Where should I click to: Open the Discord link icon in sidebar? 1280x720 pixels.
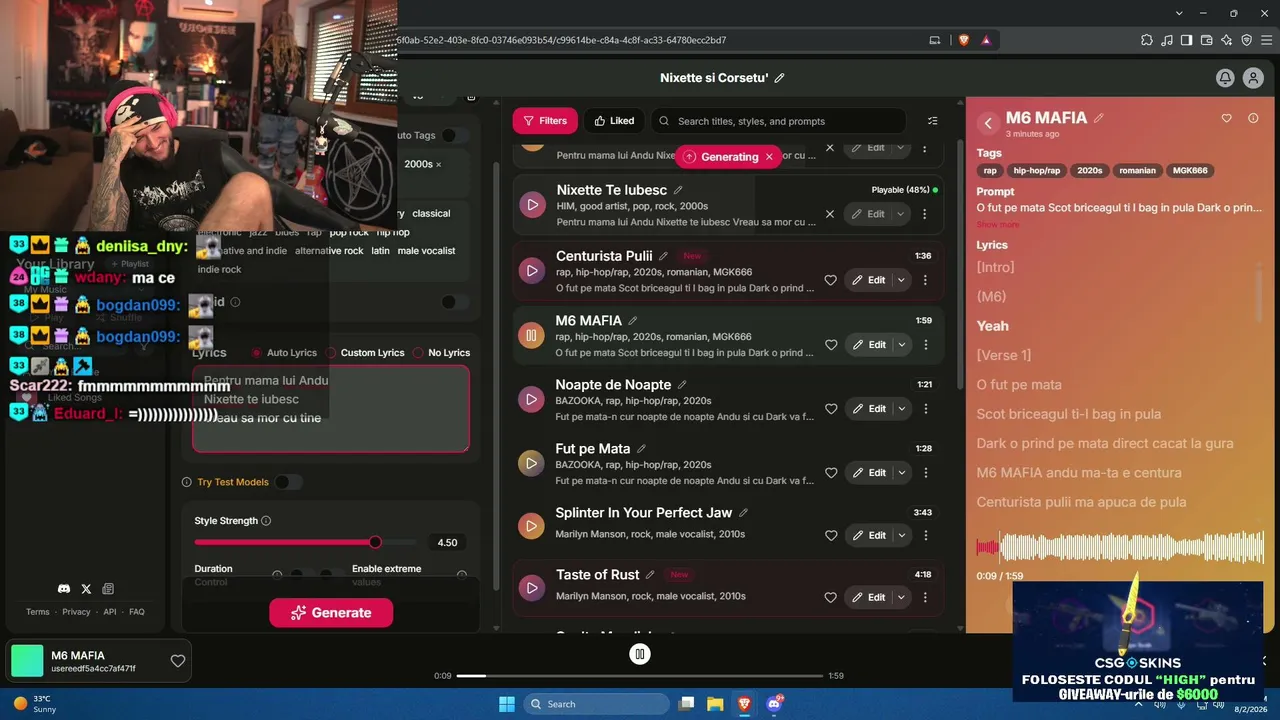pyautogui.click(x=64, y=589)
